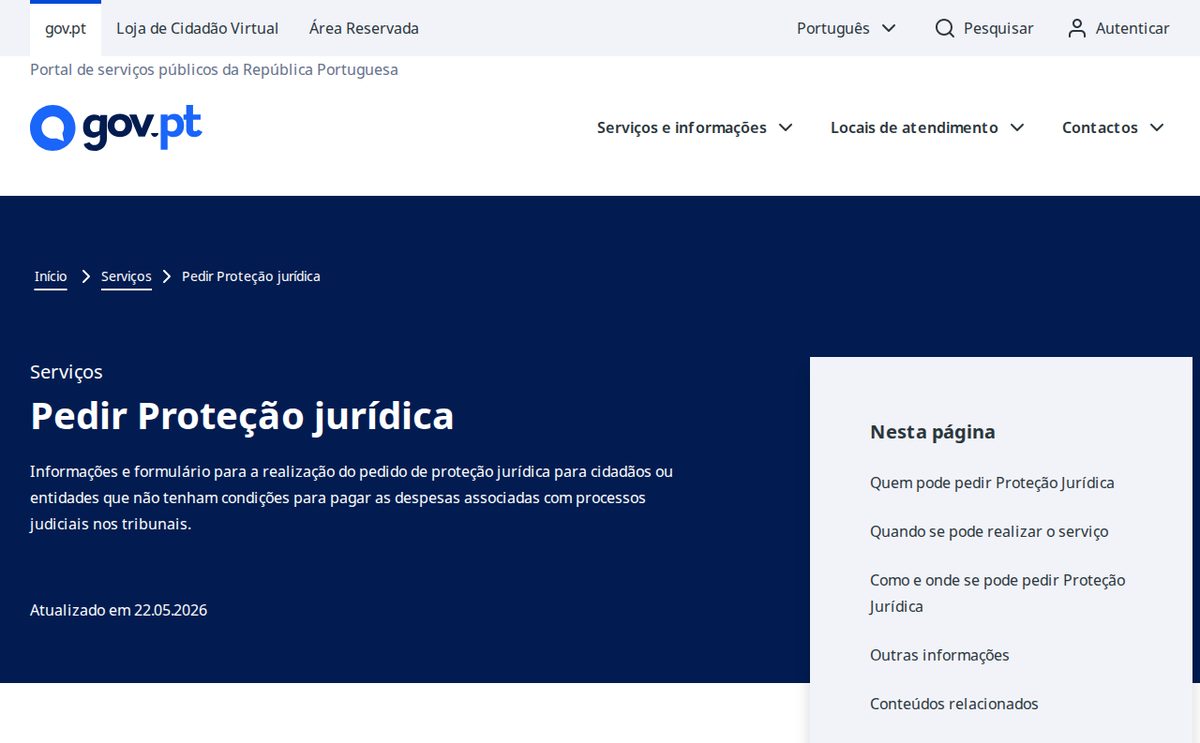The height and width of the screenshot is (743, 1200).
Task: Click the Serviços label above the title
Action: point(66,372)
